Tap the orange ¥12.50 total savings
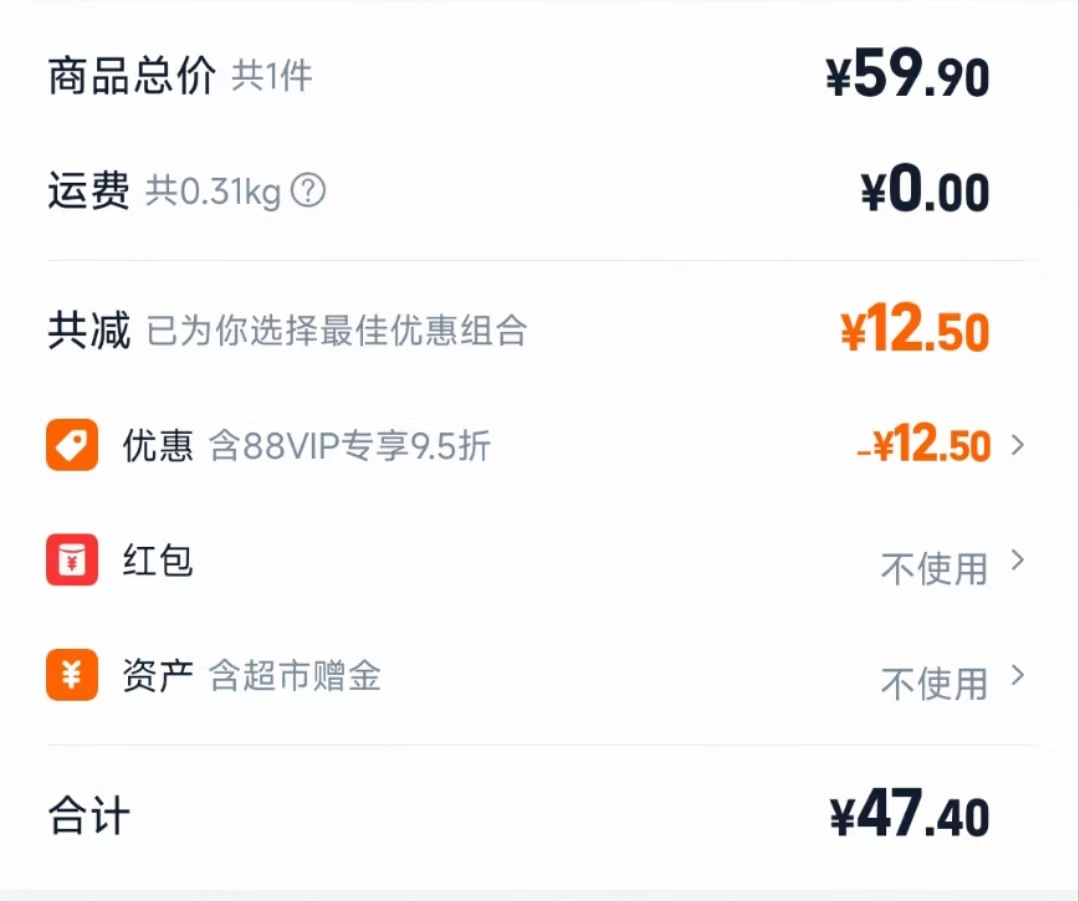Screen dimensions: 1079x901 (x=914, y=332)
